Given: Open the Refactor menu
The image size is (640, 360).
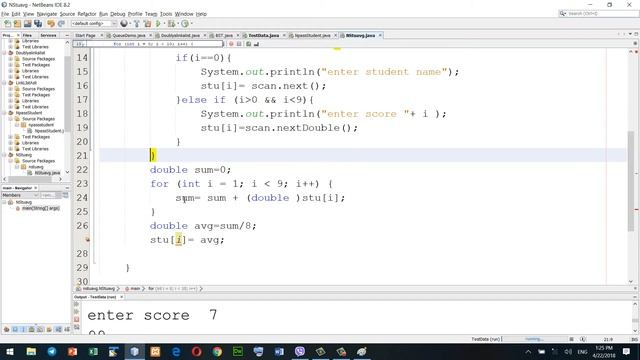Looking at the screenshot, I should tap(87, 14).
